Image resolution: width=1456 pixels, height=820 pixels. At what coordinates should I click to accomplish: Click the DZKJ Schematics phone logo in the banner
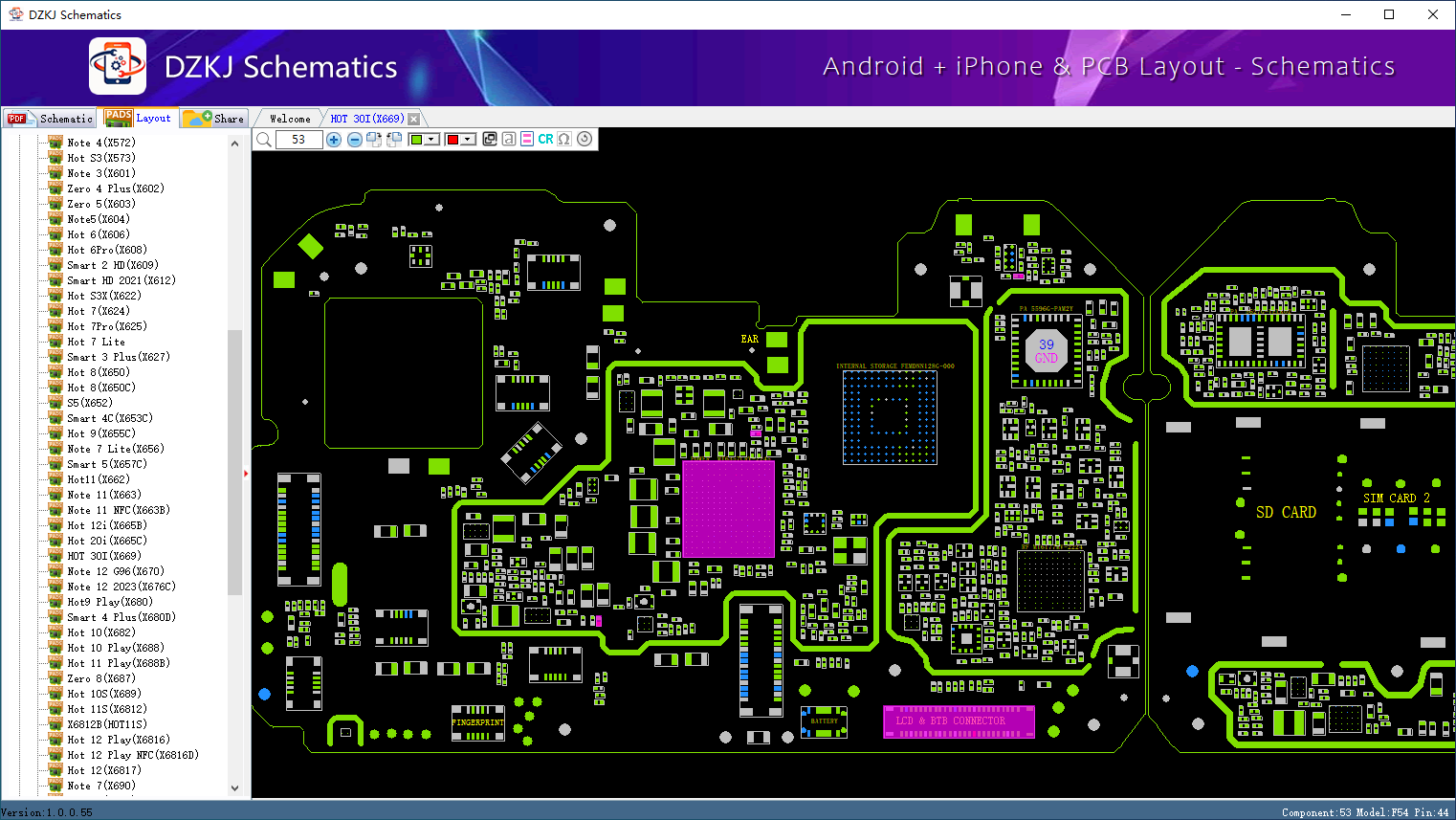click(118, 66)
